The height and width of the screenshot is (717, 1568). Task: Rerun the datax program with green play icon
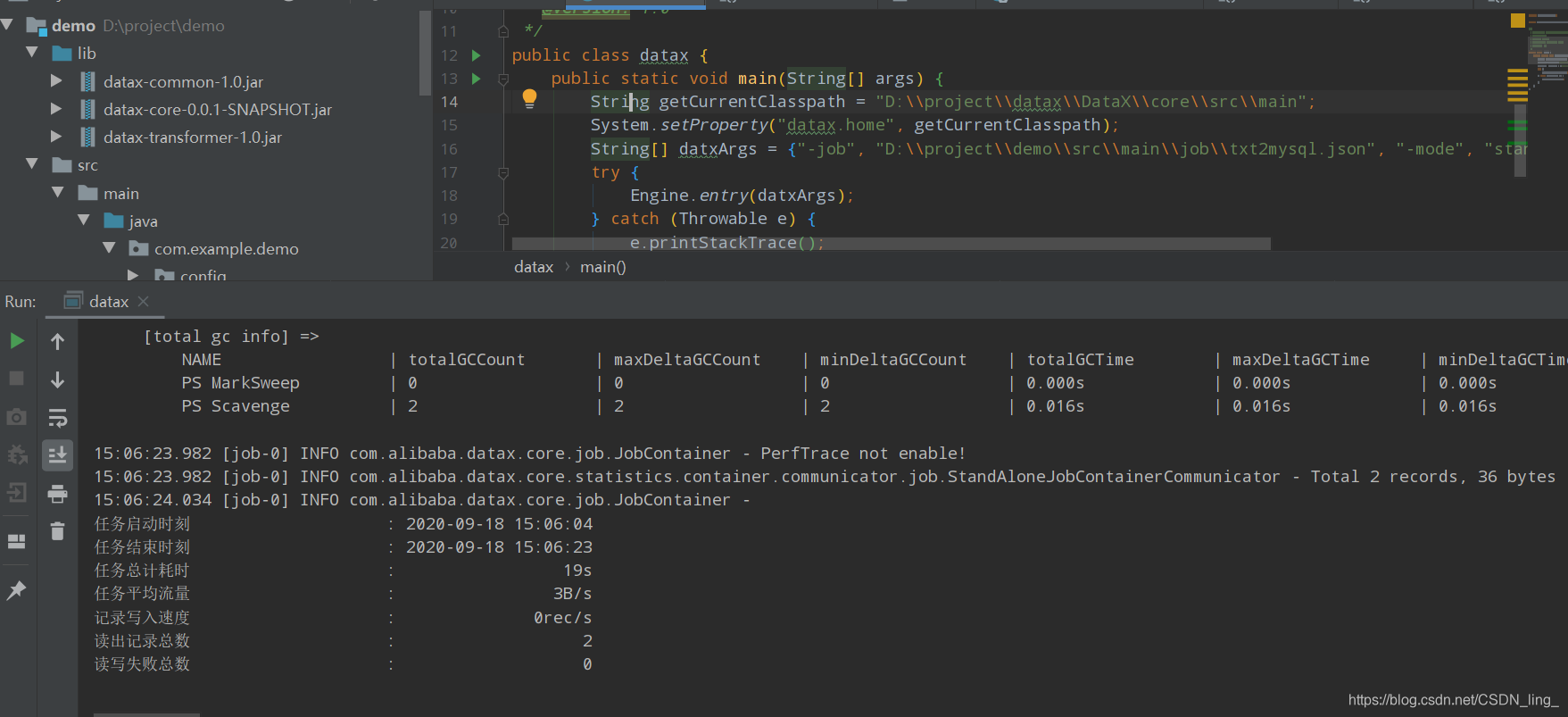point(17,340)
